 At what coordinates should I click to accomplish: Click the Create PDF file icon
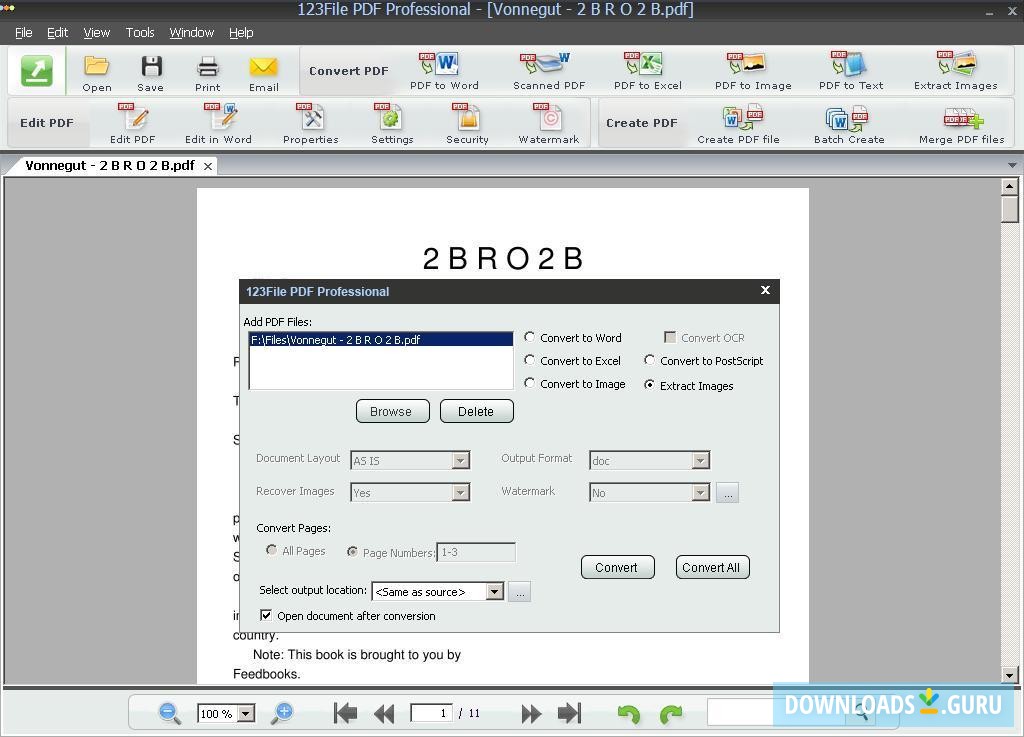coord(738,124)
